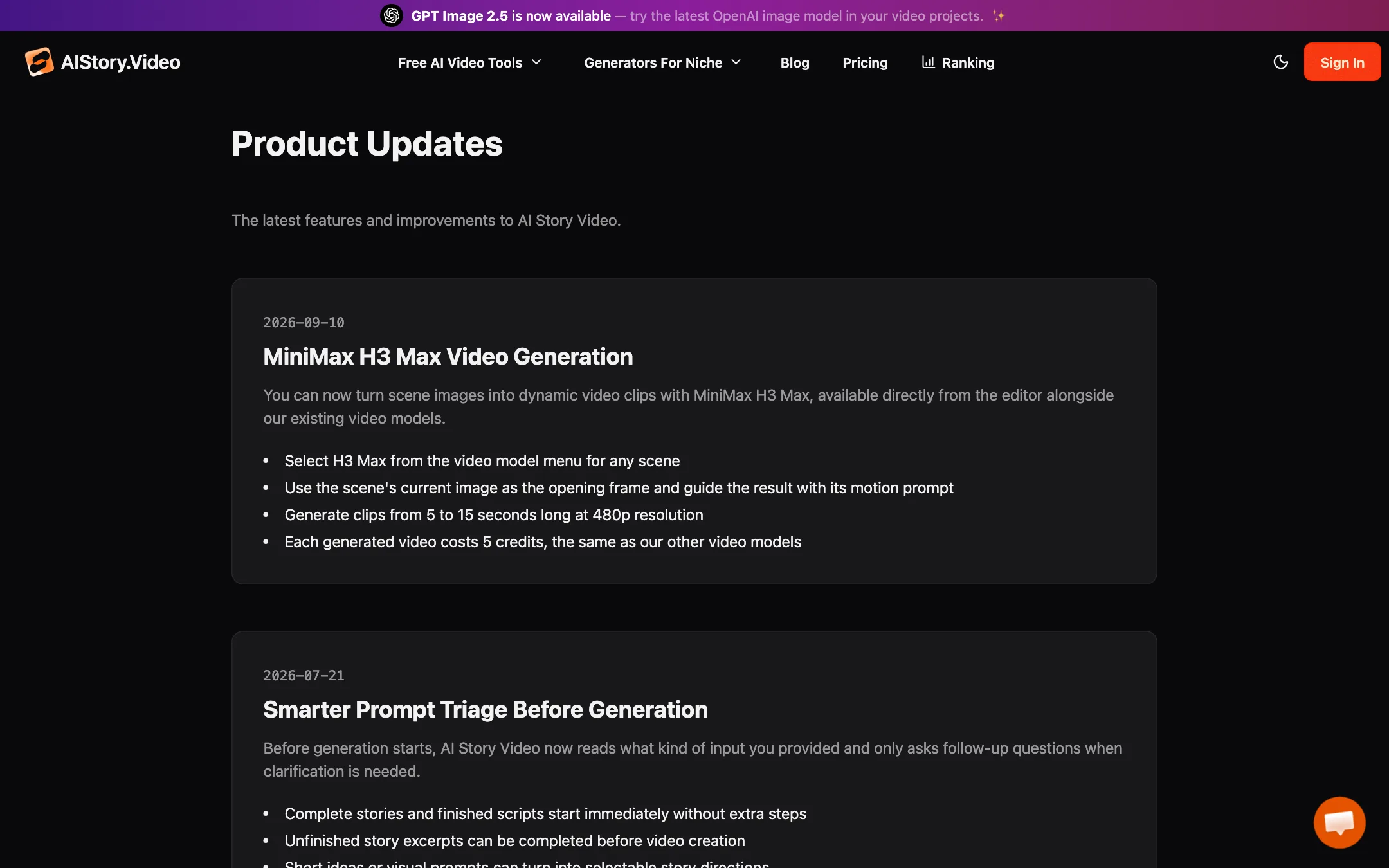Click the OpenAI logo in banner
Viewport: 1389px width, 868px height.
[x=392, y=15]
